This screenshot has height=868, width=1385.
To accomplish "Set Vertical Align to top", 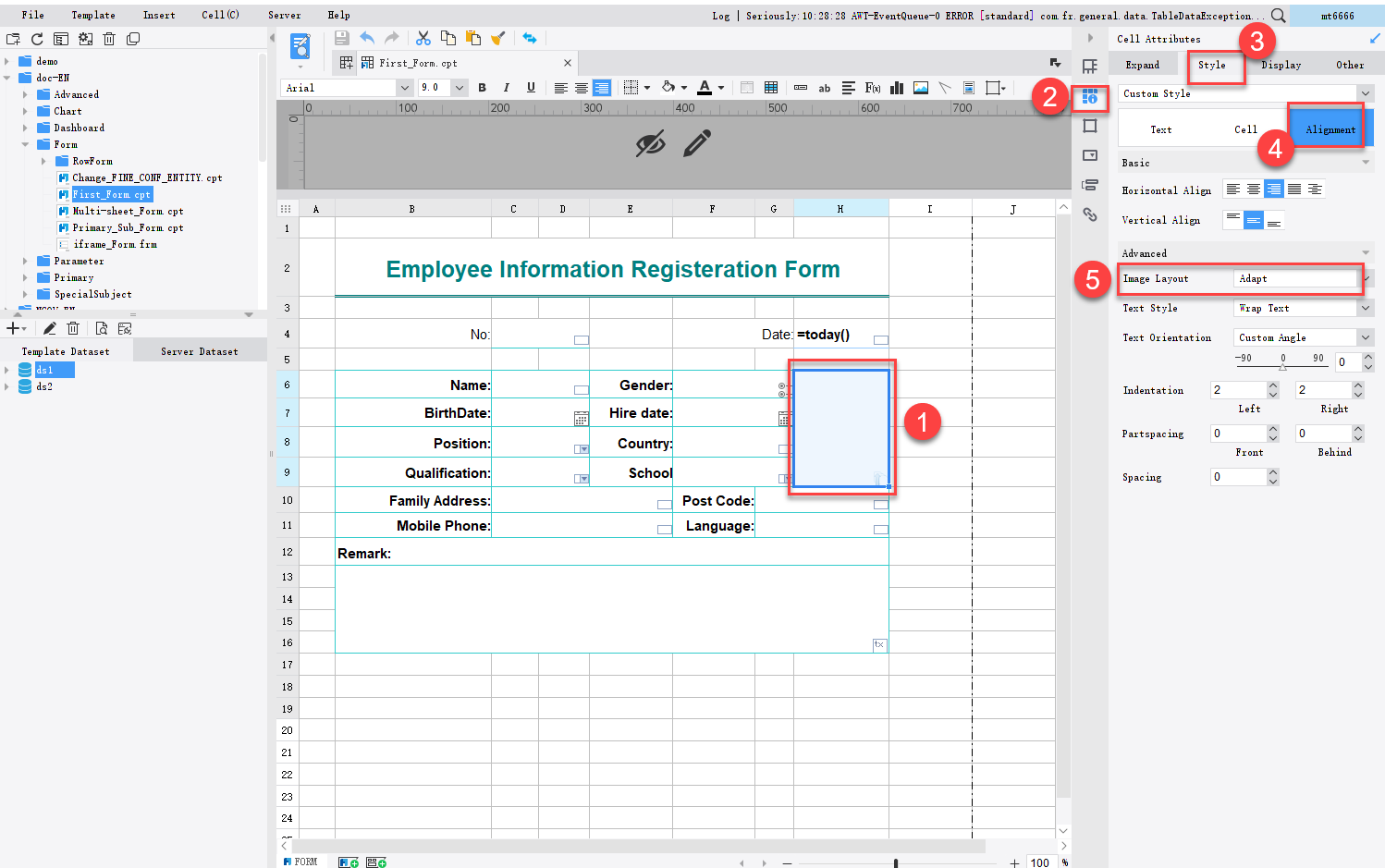I will click(x=1233, y=220).
